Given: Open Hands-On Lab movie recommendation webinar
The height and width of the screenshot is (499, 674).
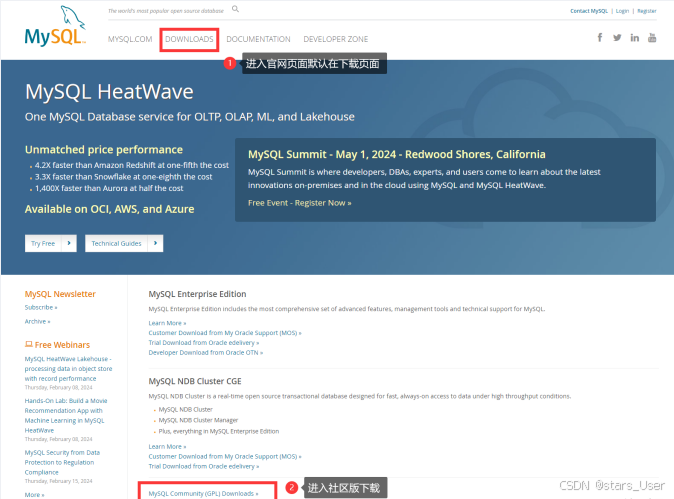Looking at the screenshot, I should pos(66,415).
